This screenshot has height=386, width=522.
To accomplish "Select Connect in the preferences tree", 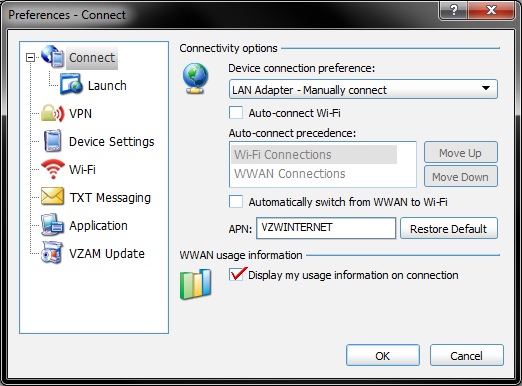I will point(92,58).
